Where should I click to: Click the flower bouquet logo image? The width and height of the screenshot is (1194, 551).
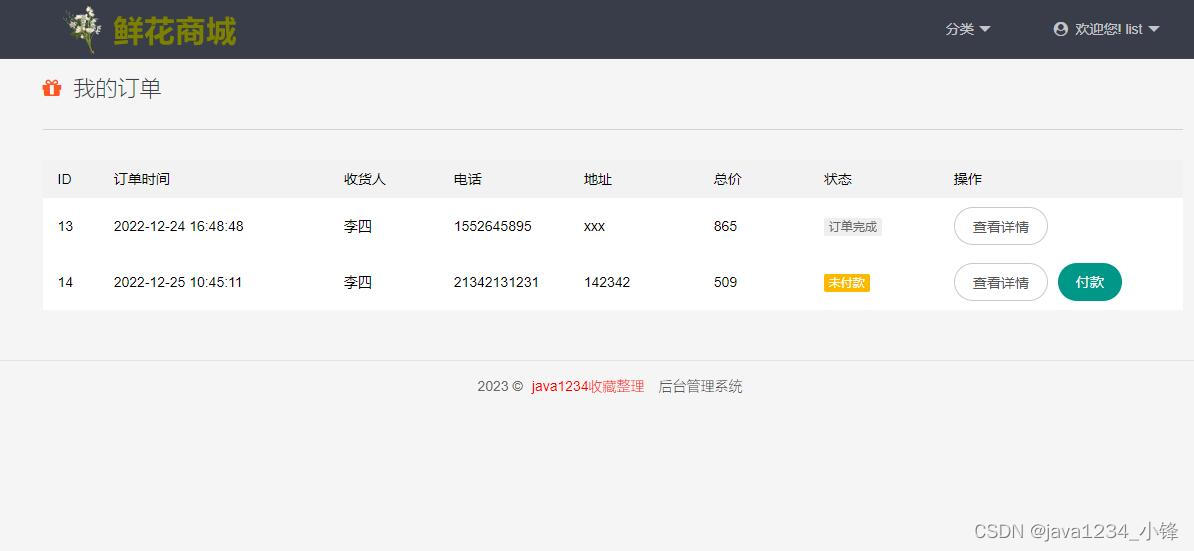point(84,30)
